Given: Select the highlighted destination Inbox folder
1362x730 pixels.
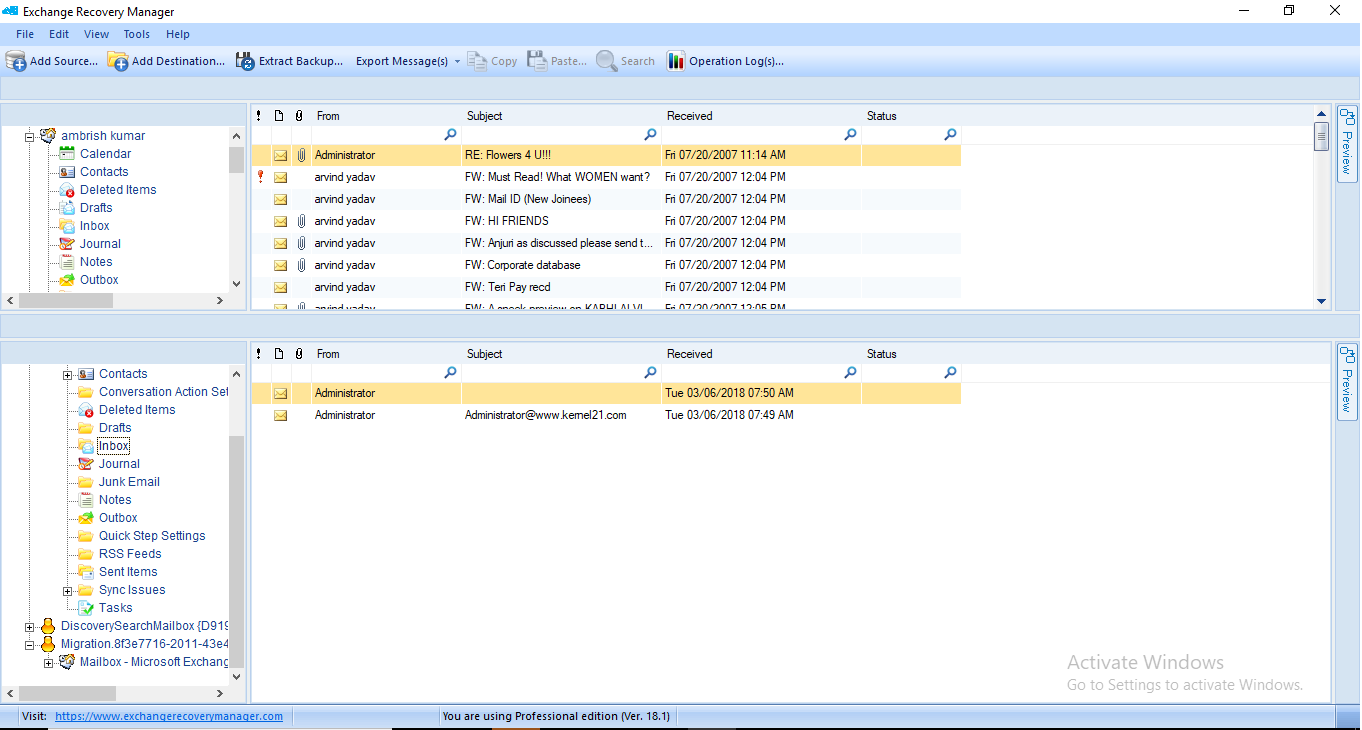Looking at the screenshot, I should (113, 446).
